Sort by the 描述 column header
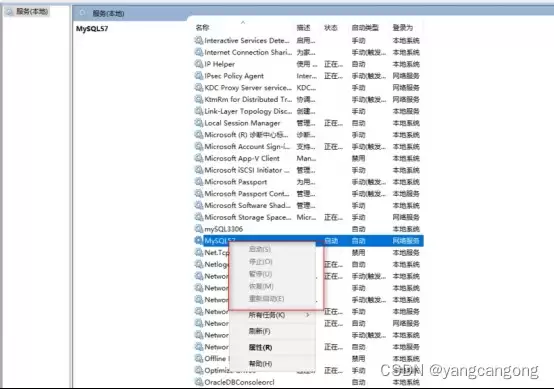The width and height of the screenshot is (554, 389). click(x=303, y=28)
